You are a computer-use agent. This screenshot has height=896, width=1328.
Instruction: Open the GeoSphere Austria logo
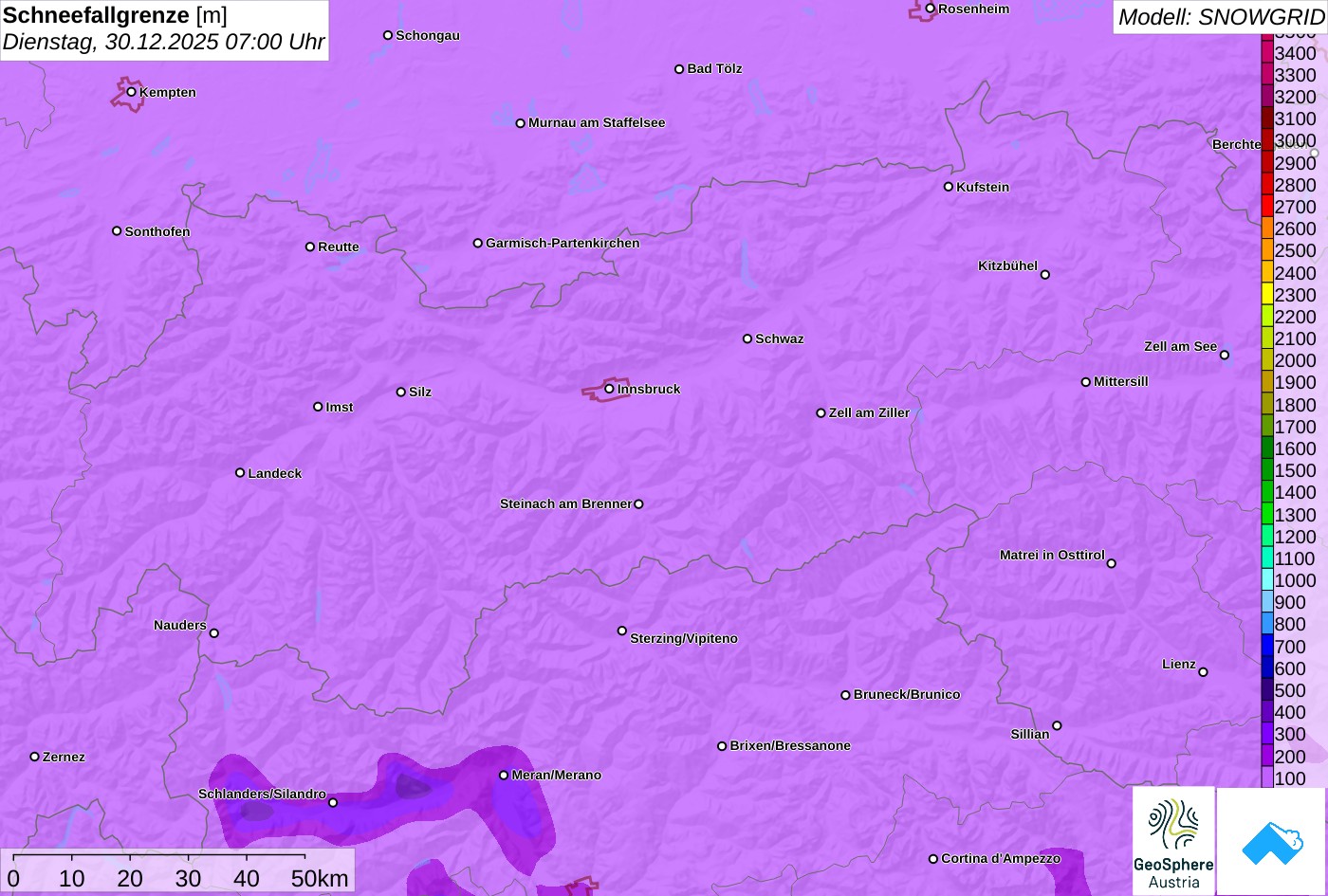coord(1173,841)
